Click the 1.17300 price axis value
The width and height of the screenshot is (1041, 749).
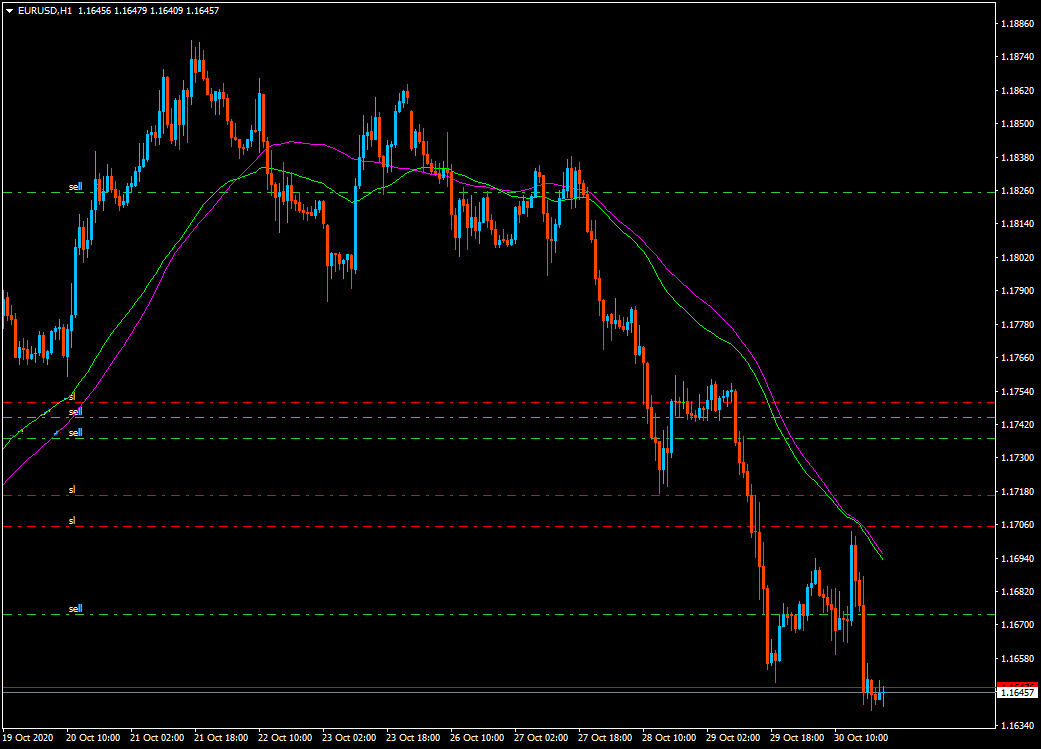pos(1017,458)
